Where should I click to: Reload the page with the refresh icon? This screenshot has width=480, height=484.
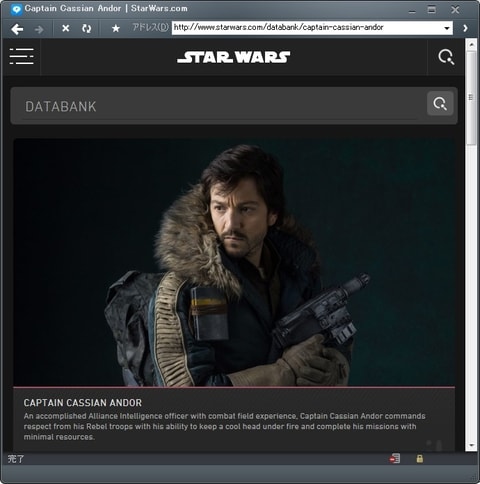[87, 29]
